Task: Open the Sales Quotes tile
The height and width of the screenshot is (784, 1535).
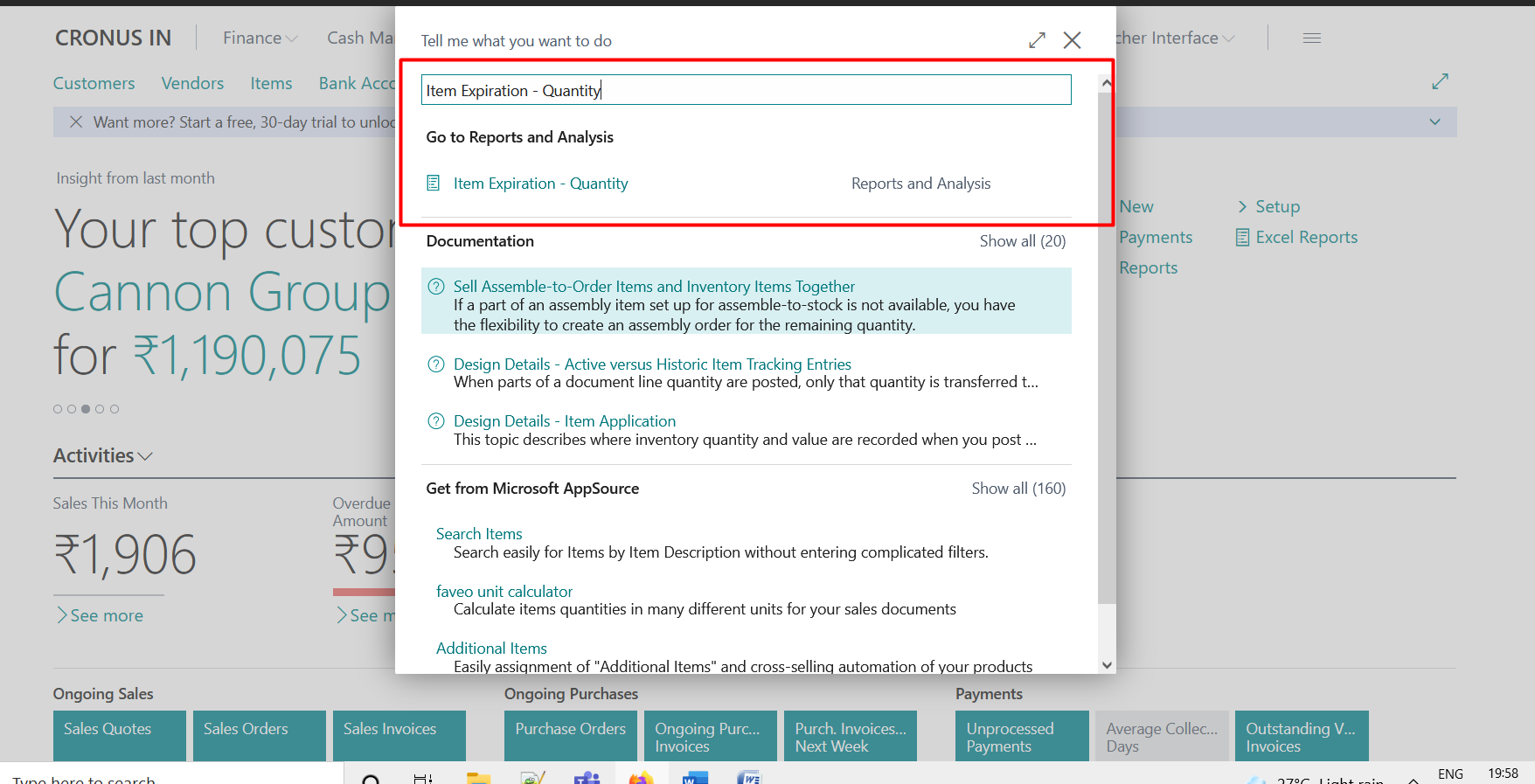Action: click(x=120, y=736)
